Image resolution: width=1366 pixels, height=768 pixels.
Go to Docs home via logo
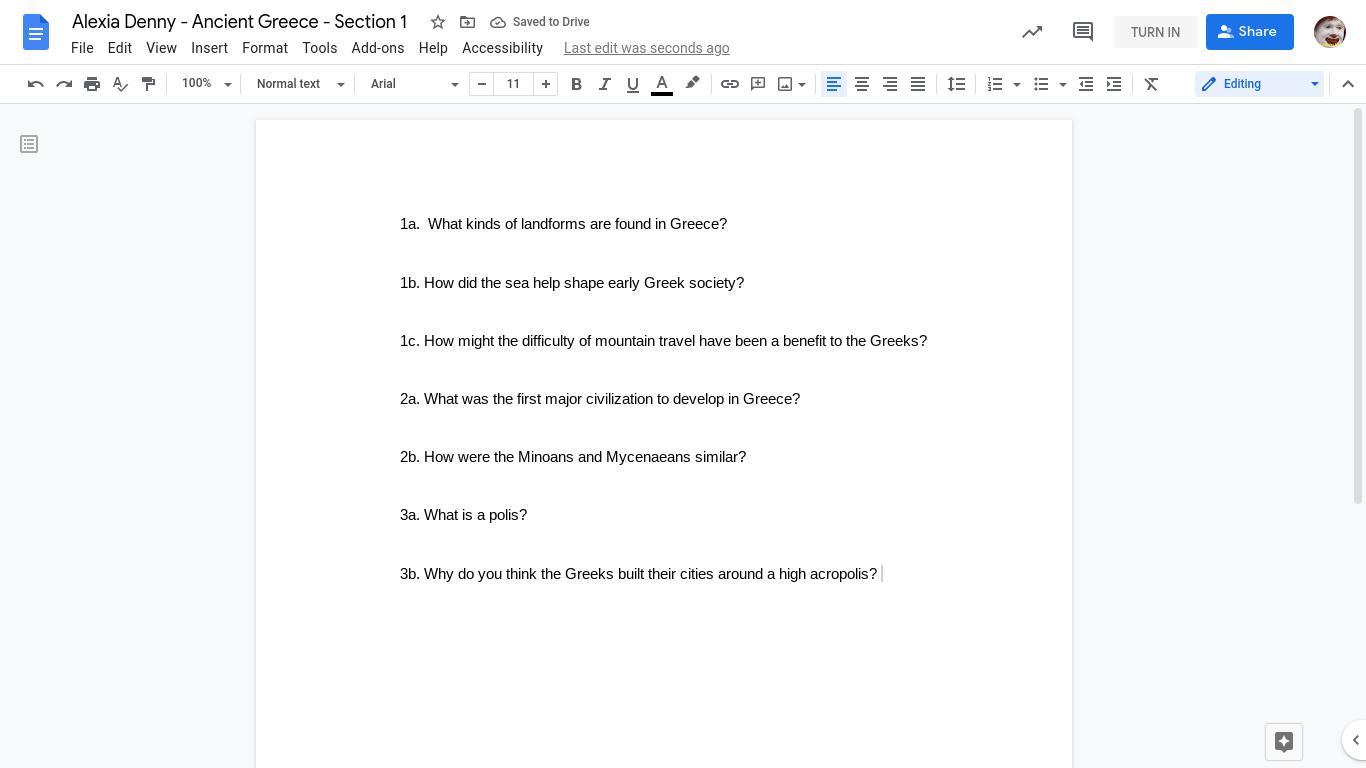pos(36,32)
